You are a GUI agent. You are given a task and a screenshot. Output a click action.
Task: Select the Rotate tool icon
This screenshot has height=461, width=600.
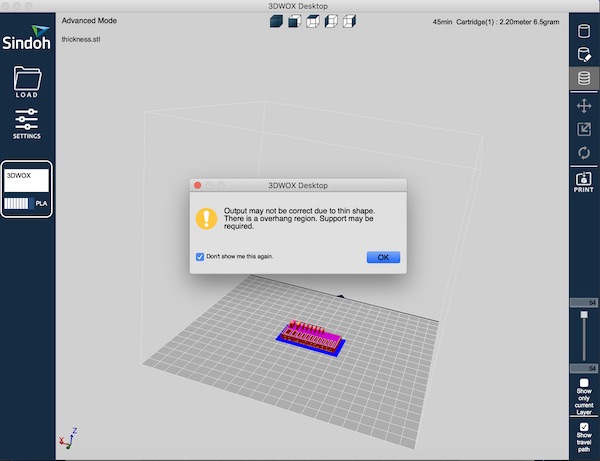[x=584, y=153]
